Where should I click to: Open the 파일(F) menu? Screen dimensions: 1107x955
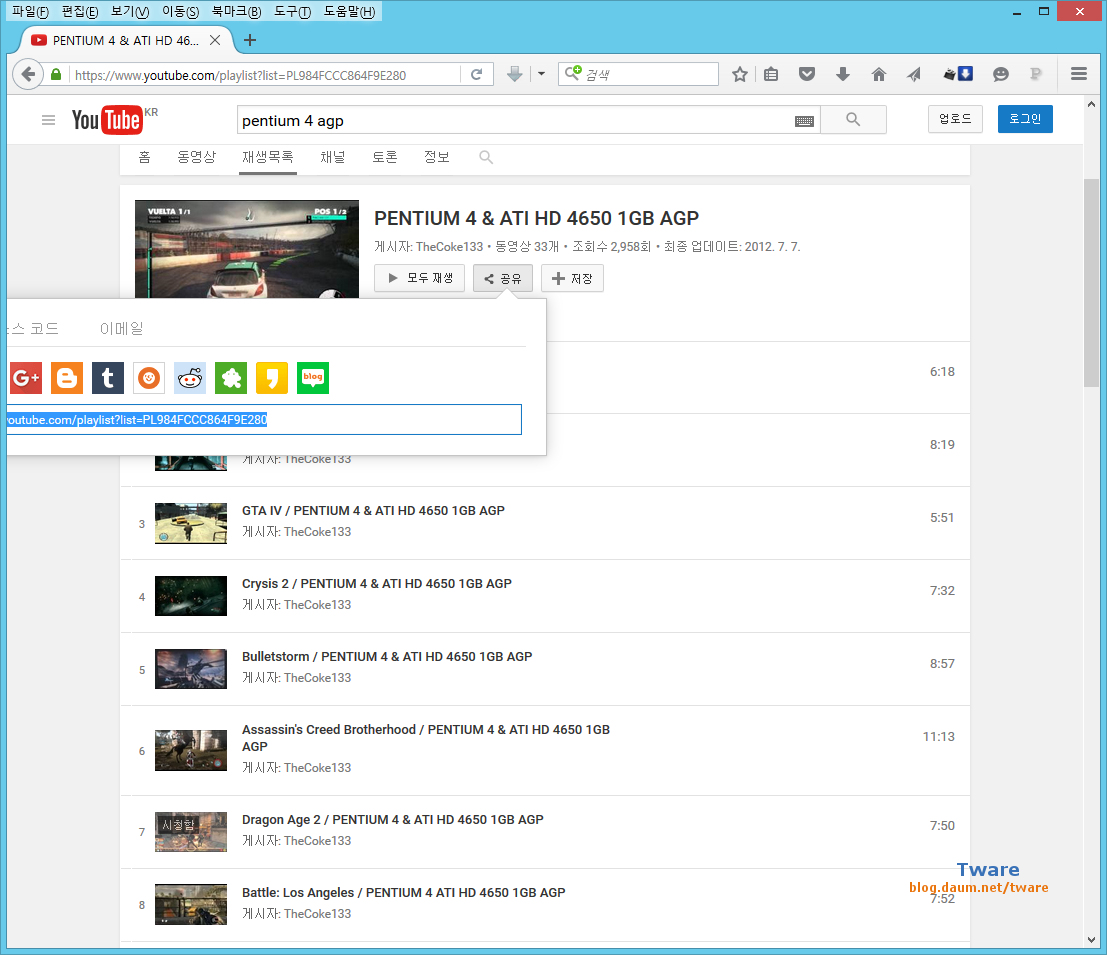pos(30,11)
